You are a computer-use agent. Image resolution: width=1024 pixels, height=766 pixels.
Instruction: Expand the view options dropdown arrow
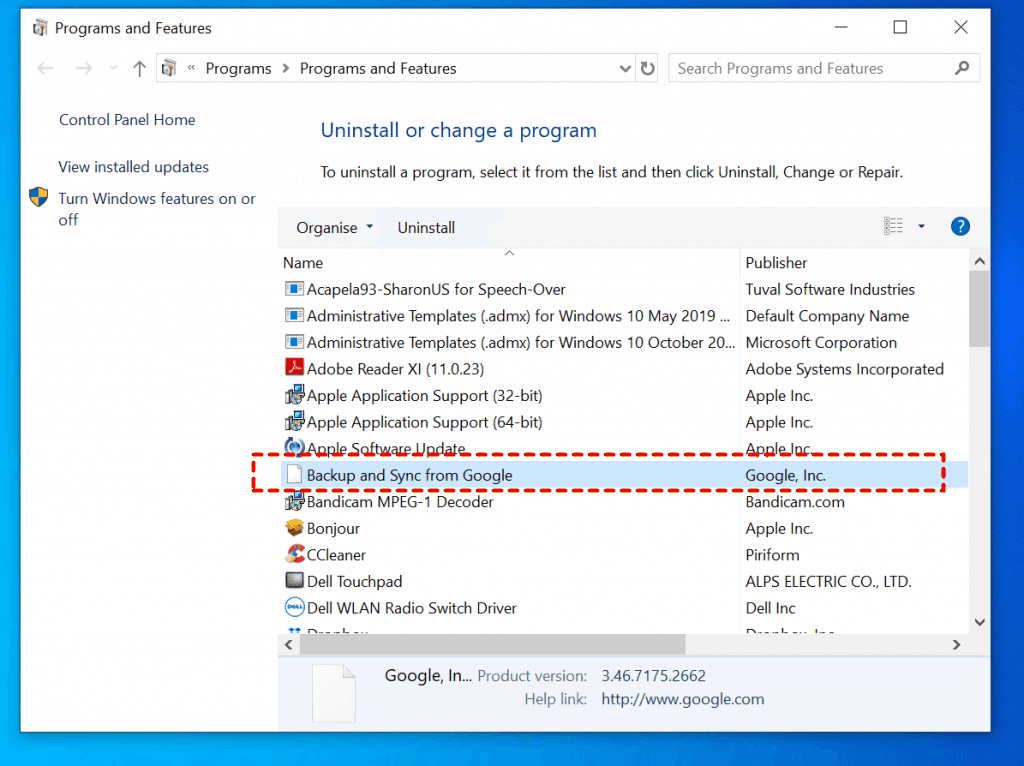(x=921, y=227)
